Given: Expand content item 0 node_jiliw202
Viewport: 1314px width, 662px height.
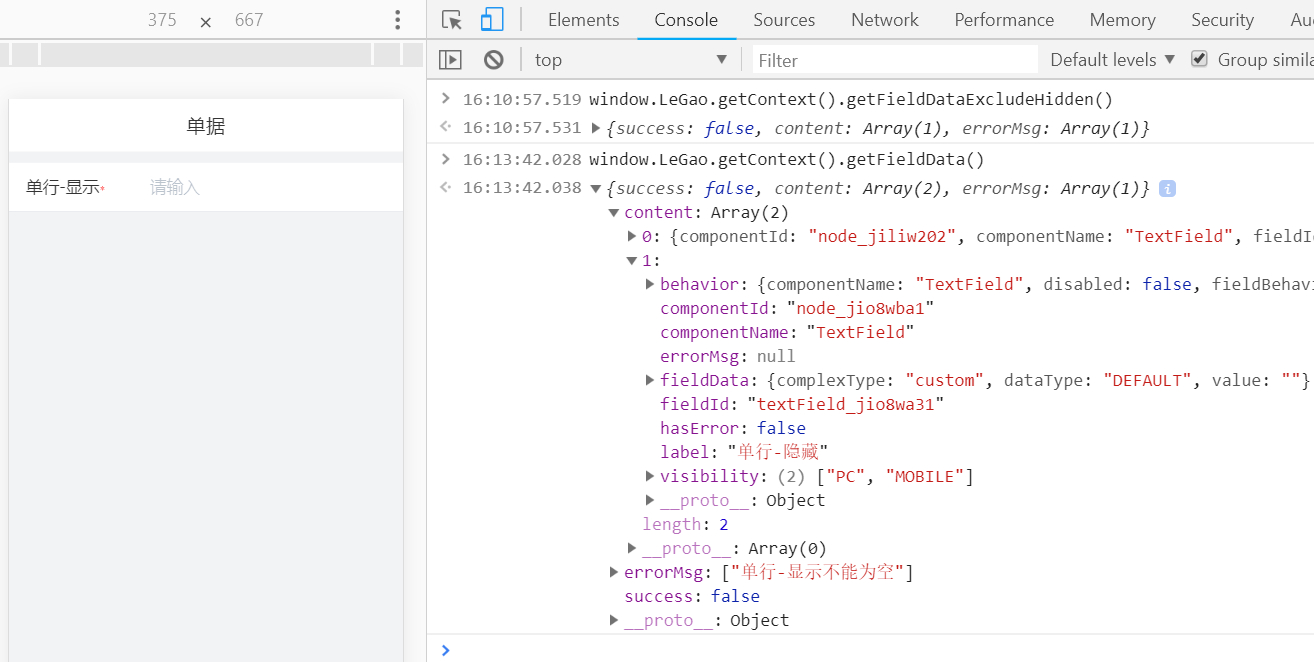Looking at the screenshot, I should click(x=632, y=236).
